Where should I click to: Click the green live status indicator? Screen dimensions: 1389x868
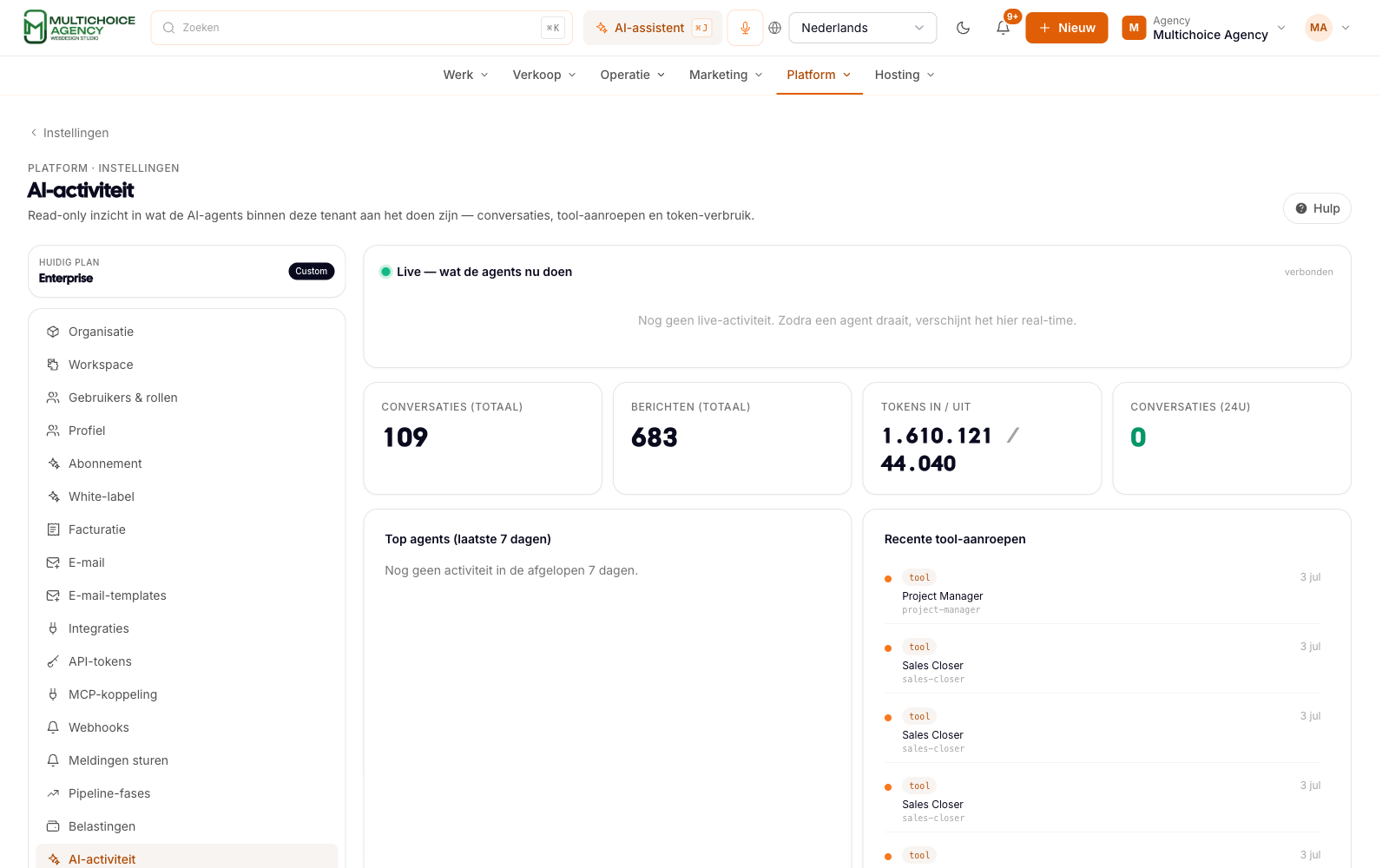(x=385, y=272)
